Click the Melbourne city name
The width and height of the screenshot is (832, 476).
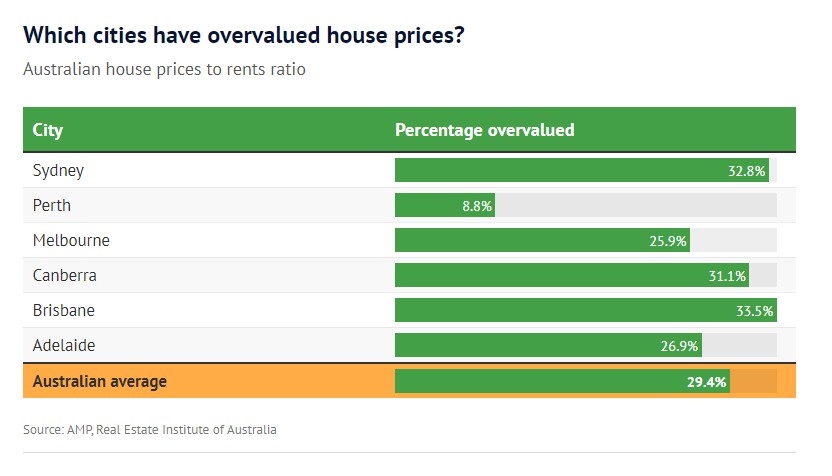pyautogui.click(x=71, y=240)
